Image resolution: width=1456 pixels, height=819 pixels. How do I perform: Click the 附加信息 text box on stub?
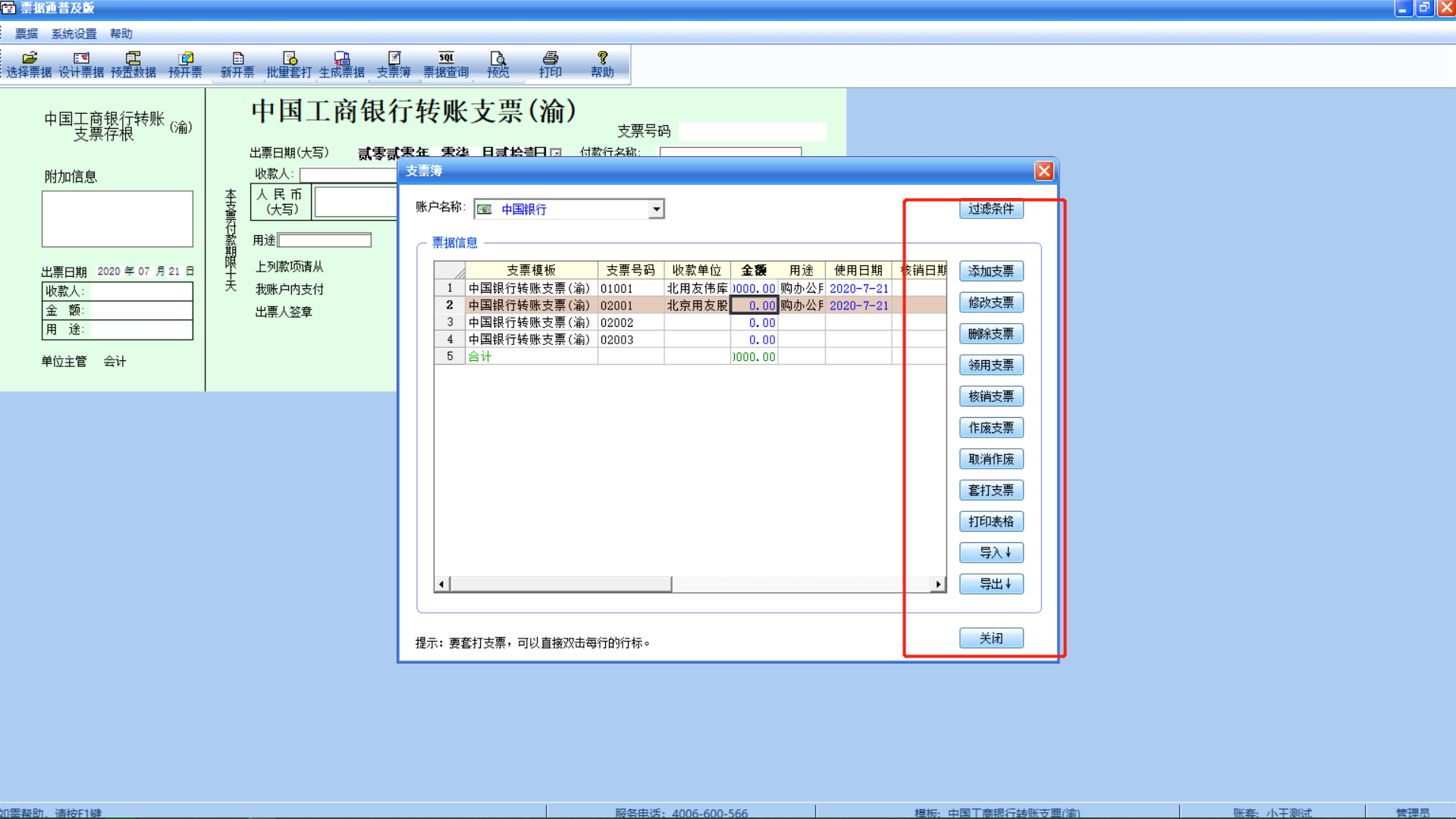(118, 219)
